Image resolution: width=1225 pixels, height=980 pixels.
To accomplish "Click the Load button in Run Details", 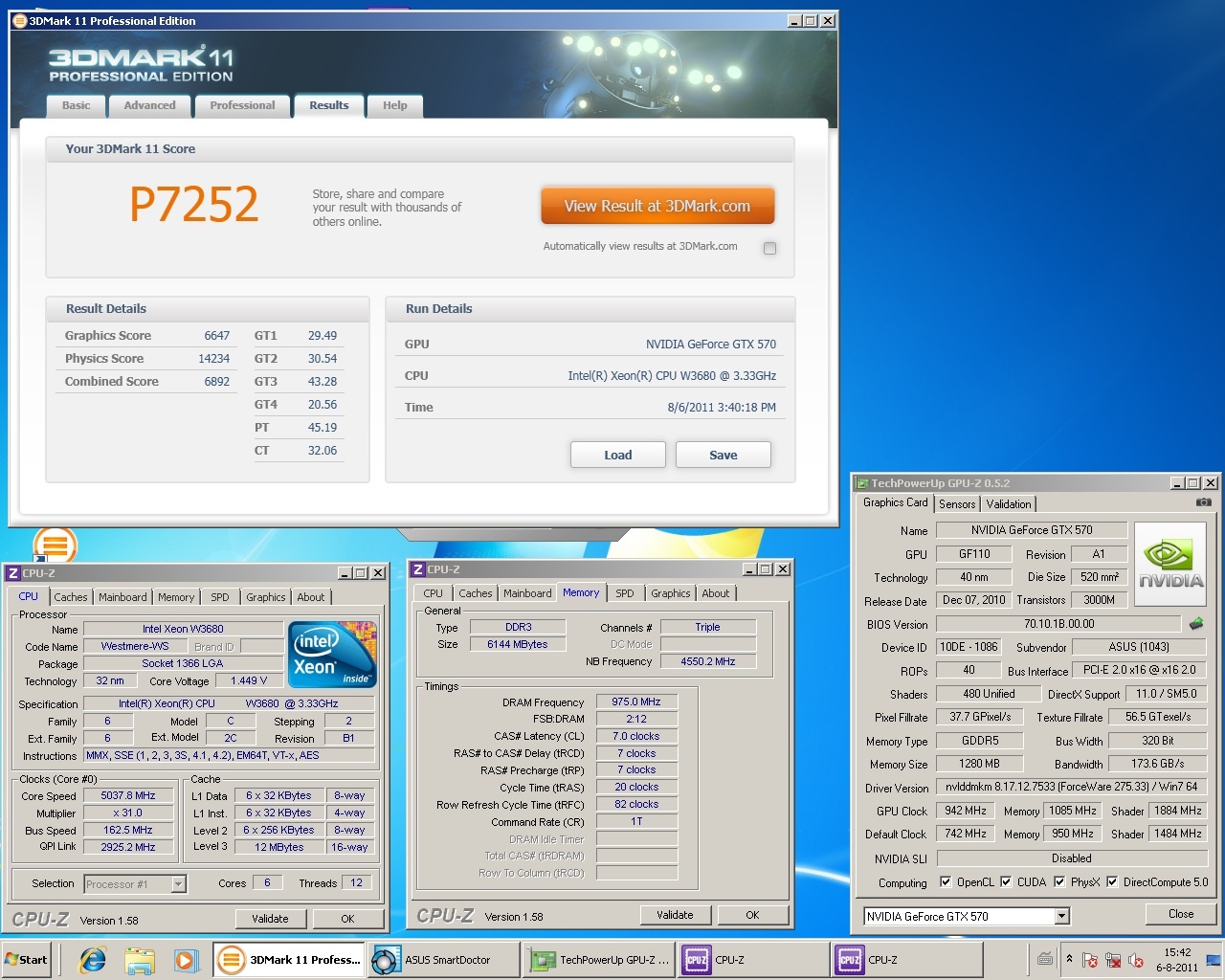I will click(618, 455).
